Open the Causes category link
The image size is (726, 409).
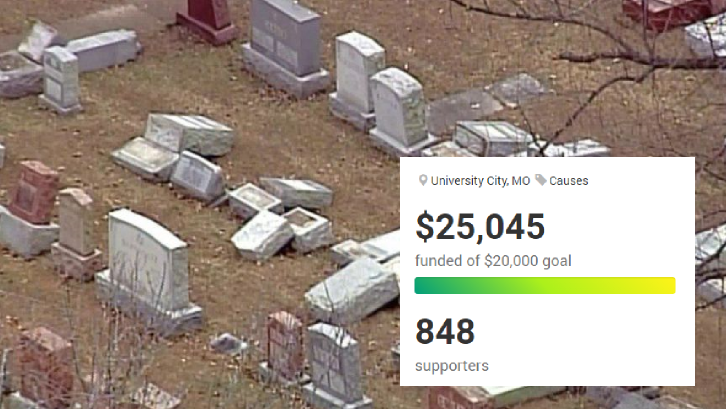click(x=569, y=181)
